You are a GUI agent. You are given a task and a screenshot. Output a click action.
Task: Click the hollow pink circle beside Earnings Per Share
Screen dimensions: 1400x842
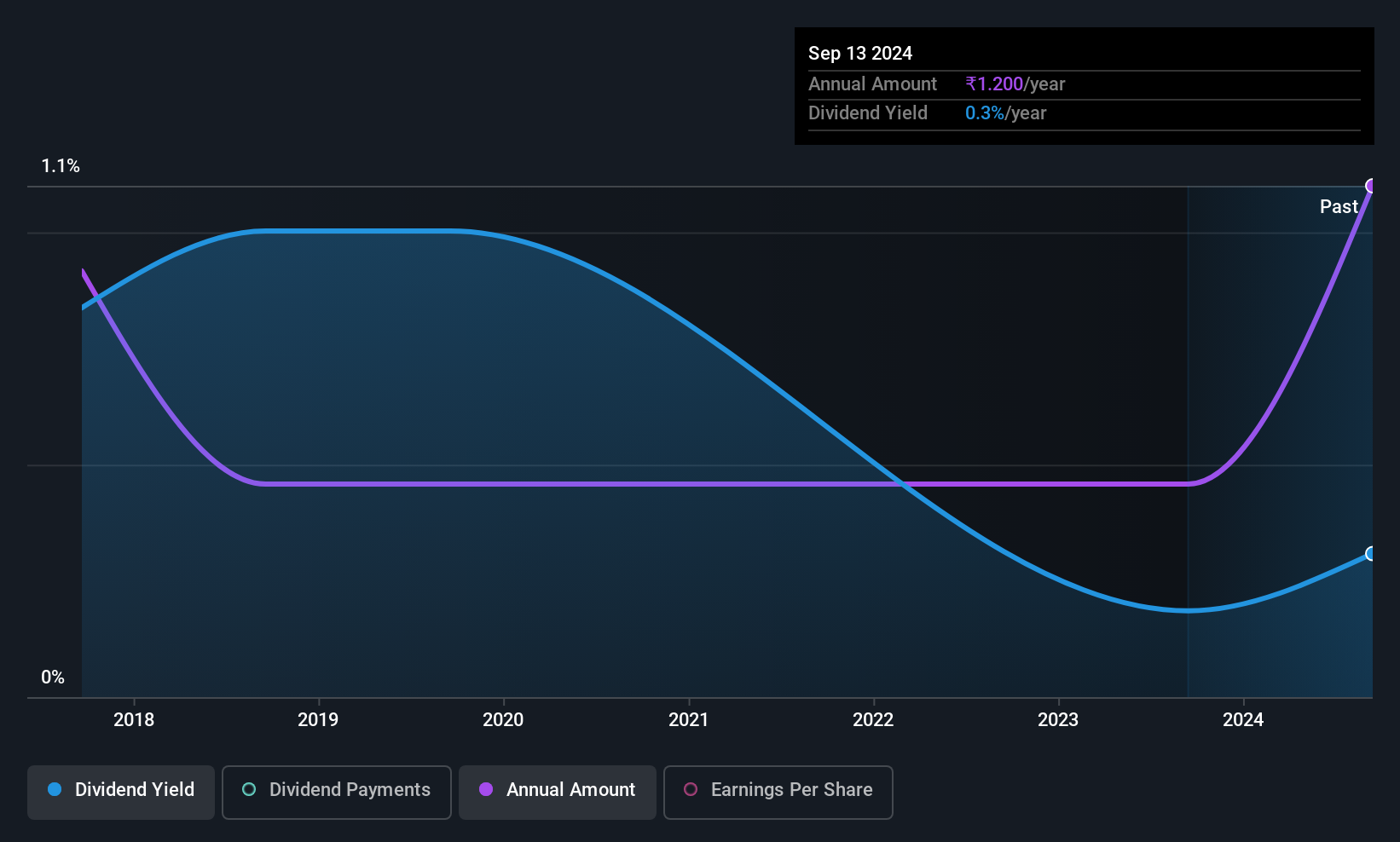click(x=691, y=790)
